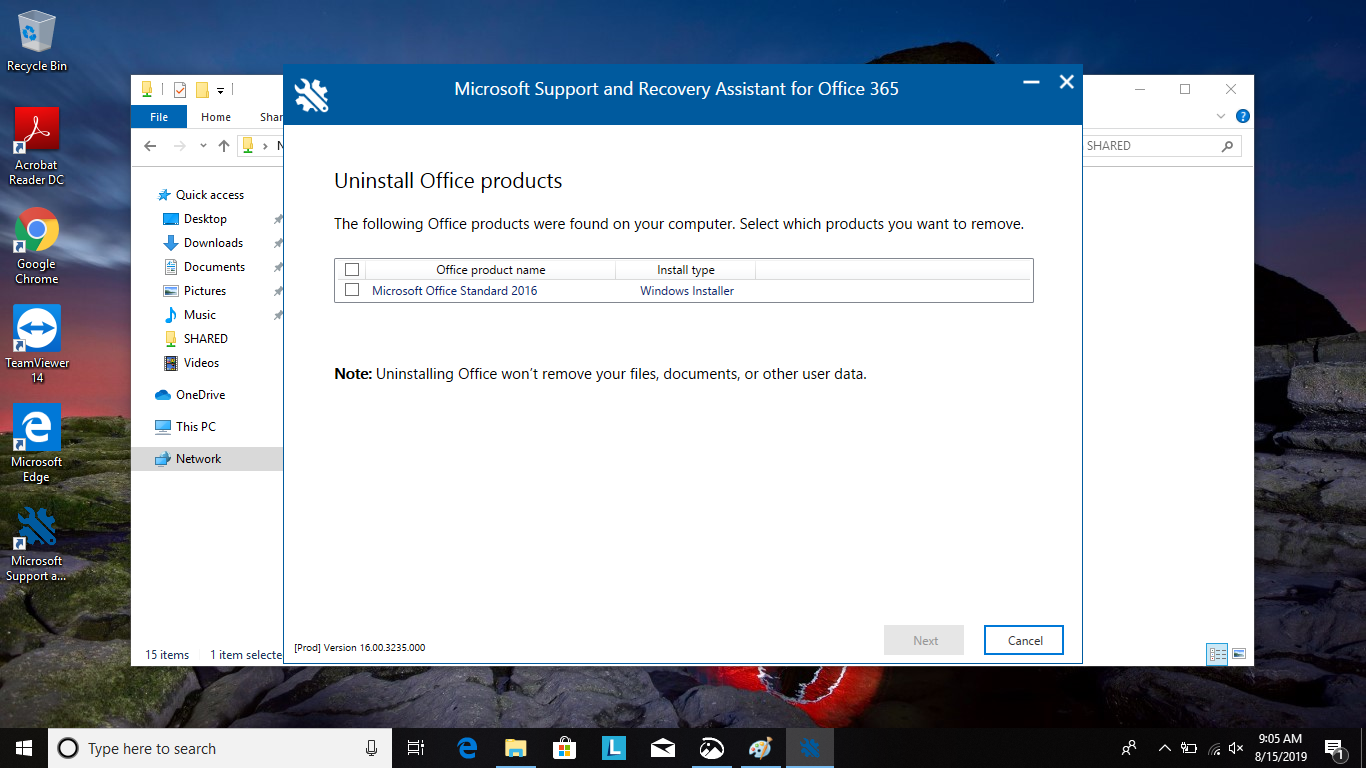Click the search SHARED box in Explorer

(x=1160, y=146)
